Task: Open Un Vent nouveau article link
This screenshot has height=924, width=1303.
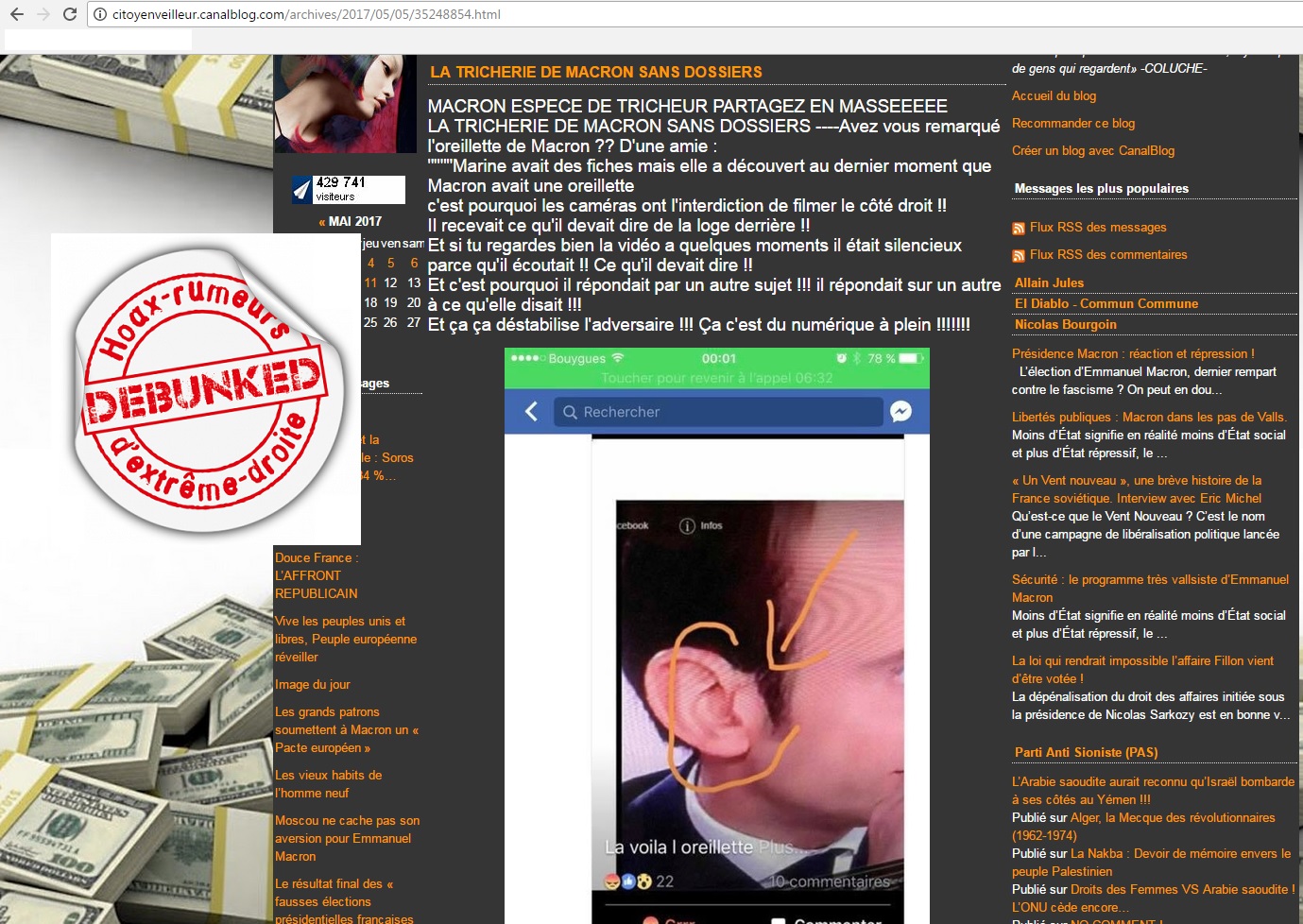Action: click(1137, 489)
